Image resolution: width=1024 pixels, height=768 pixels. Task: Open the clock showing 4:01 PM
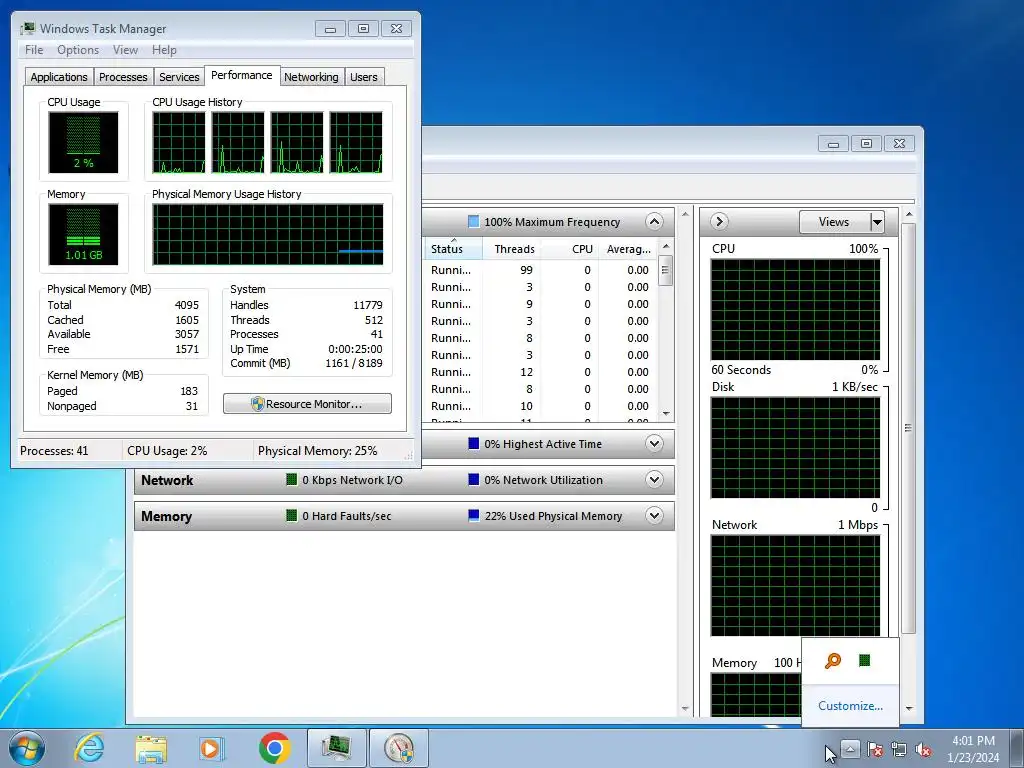(x=973, y=749)
